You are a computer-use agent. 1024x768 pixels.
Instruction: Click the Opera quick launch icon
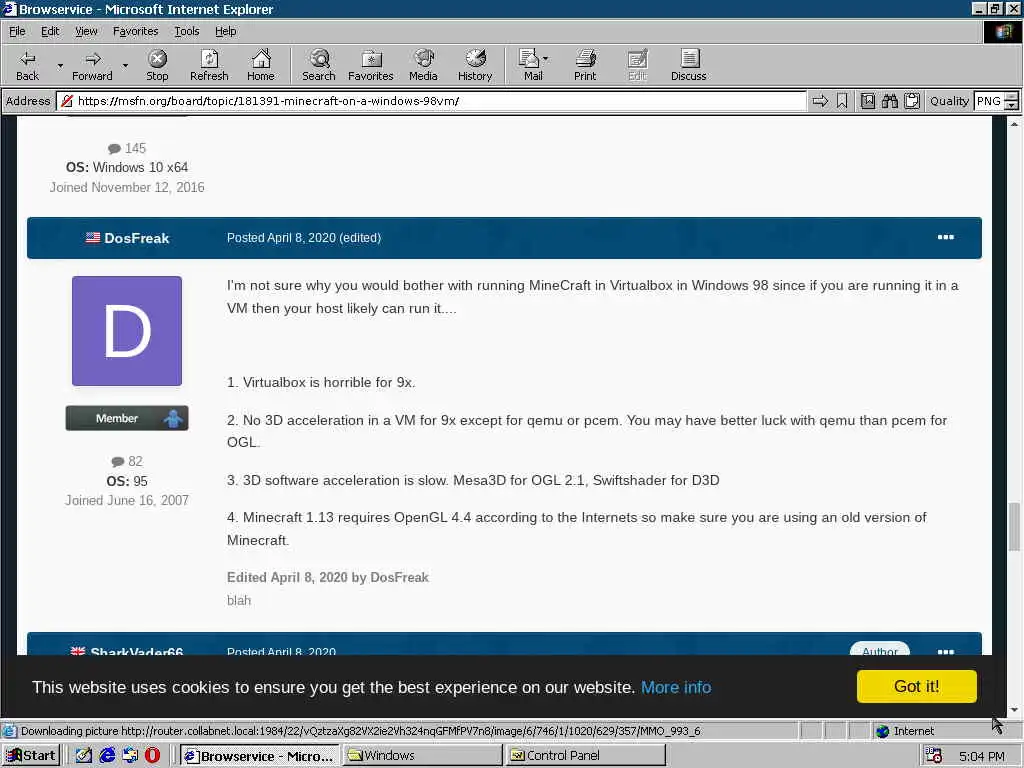coord(152,755)
